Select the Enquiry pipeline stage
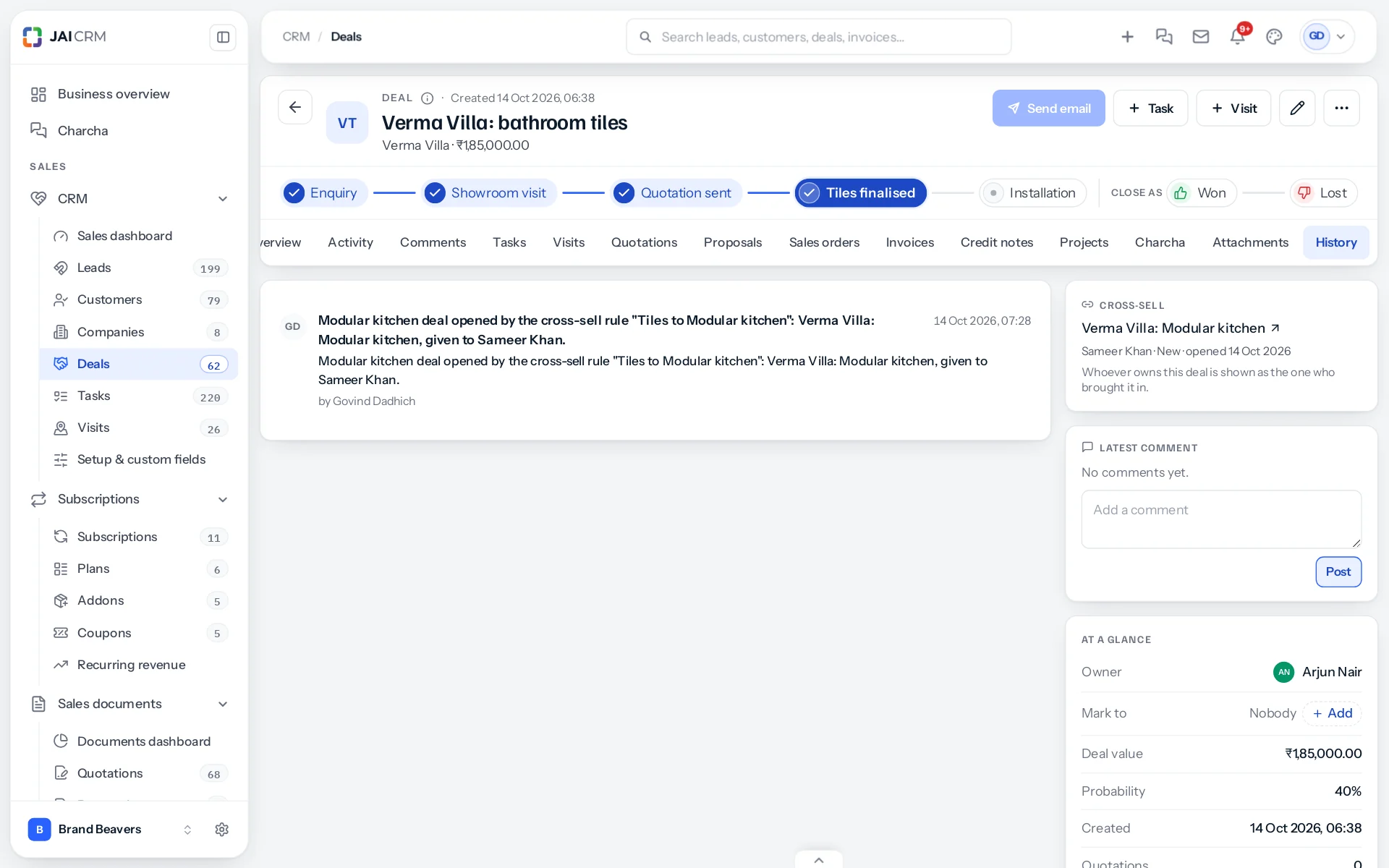 pos(324,193)
